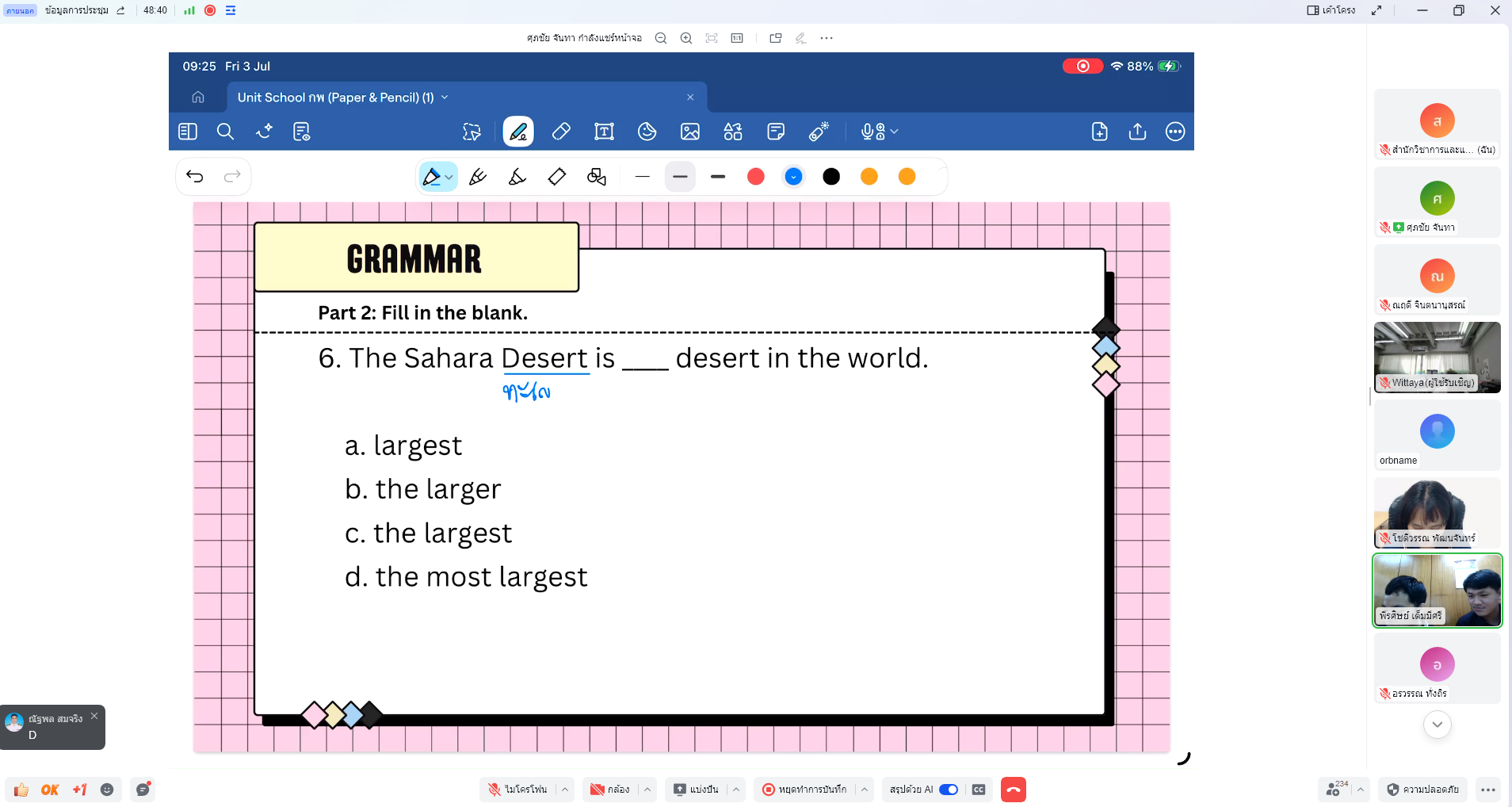
Task: Expand participants options arrow
Action: [1361, 790]
